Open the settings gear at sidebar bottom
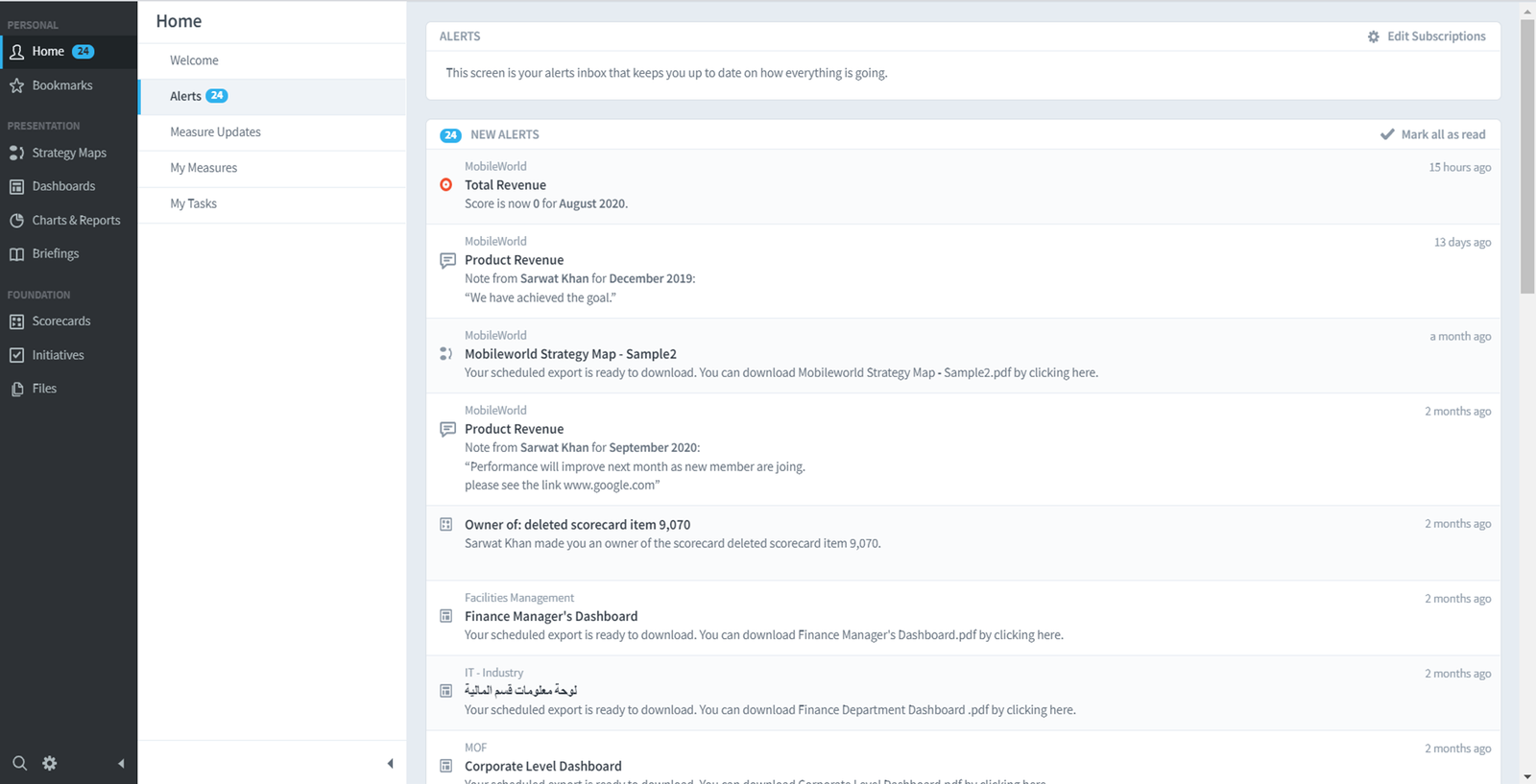Image resolution: width=1536 pixels, height=784 pixels. click(x=50, y=763)
